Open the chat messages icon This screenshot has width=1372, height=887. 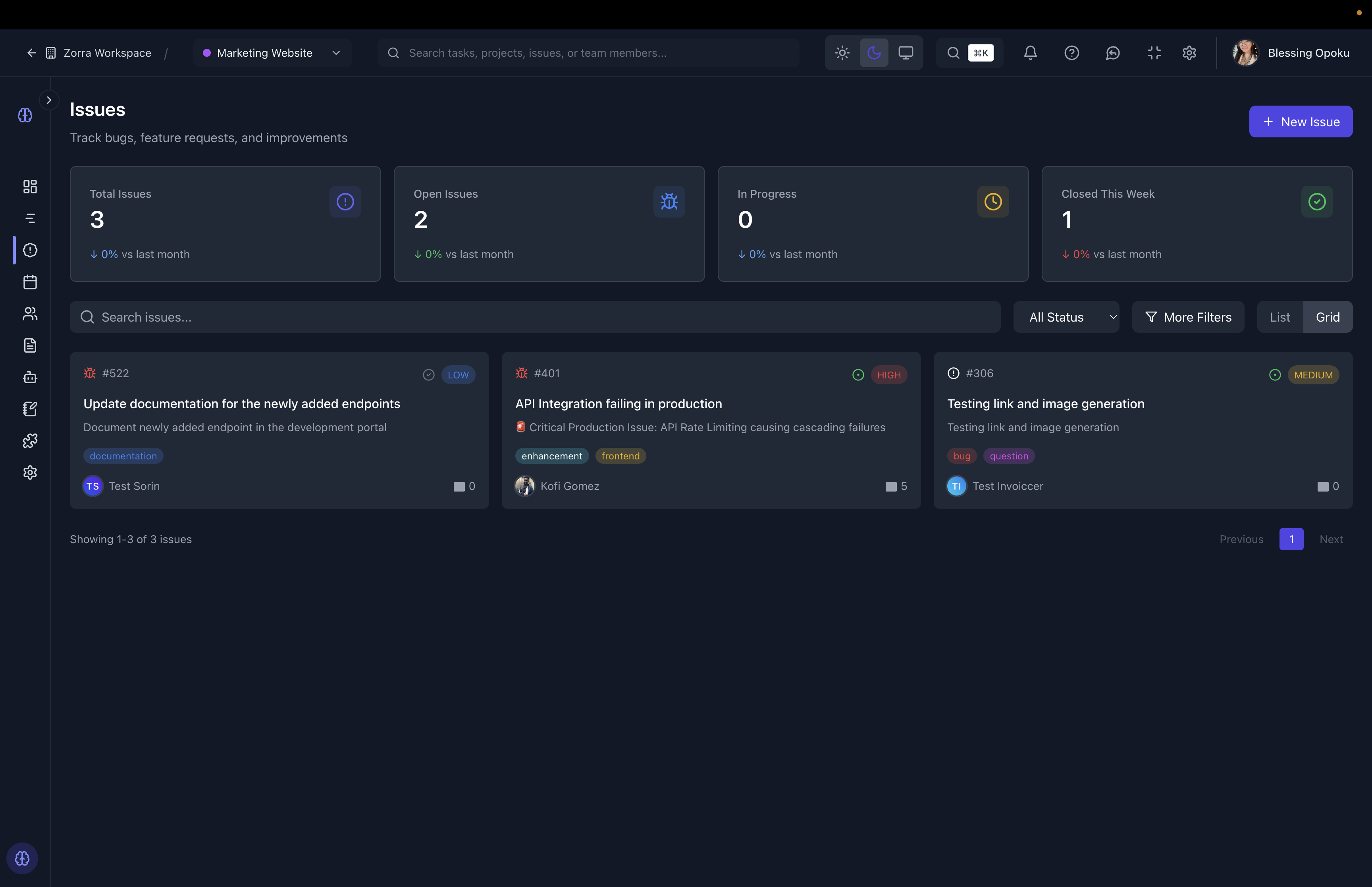click(1112, 53)
